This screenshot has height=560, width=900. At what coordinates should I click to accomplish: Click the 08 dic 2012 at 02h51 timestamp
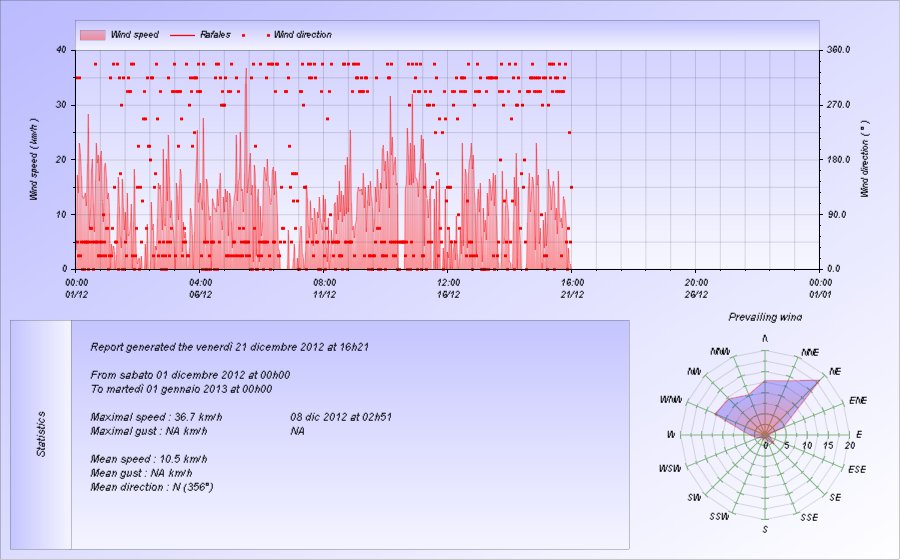pos(341,417)
